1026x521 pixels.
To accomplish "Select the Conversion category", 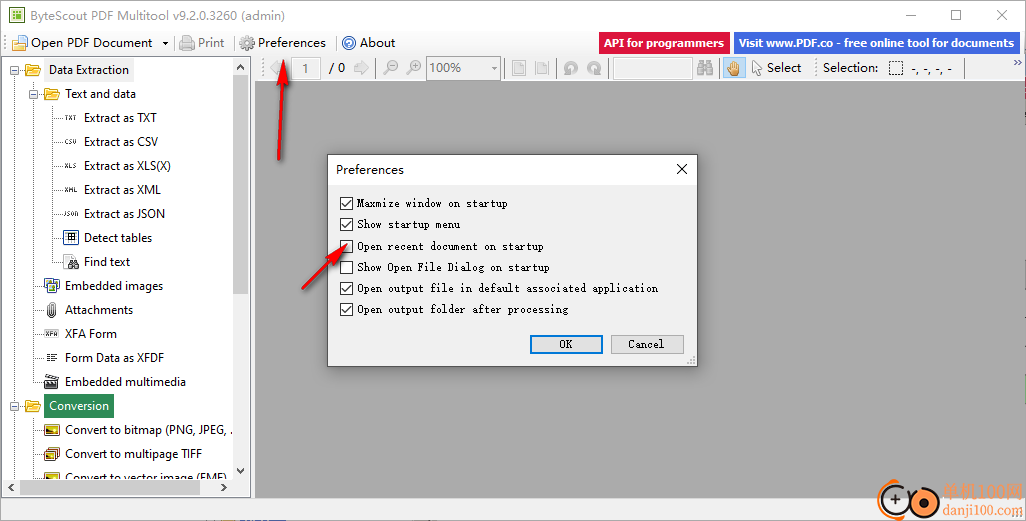I will coord(79,406).
